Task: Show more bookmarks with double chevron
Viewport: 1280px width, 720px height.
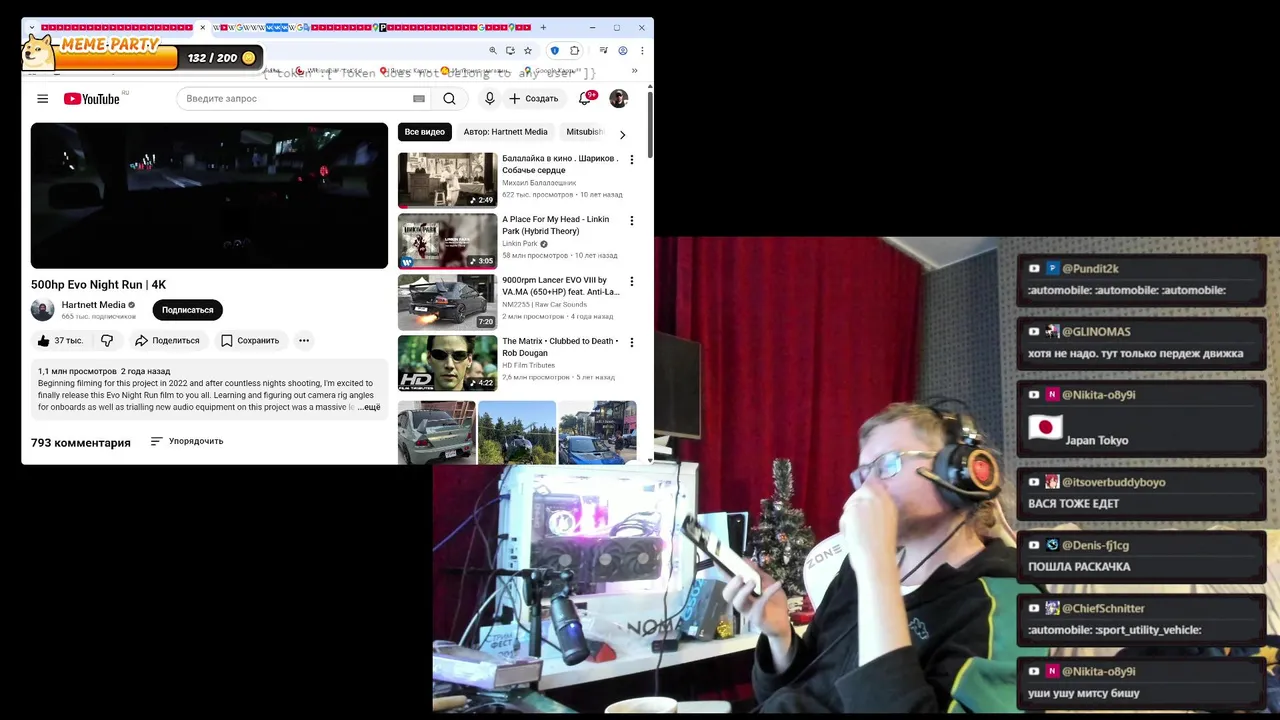Action: pos(634,71)
